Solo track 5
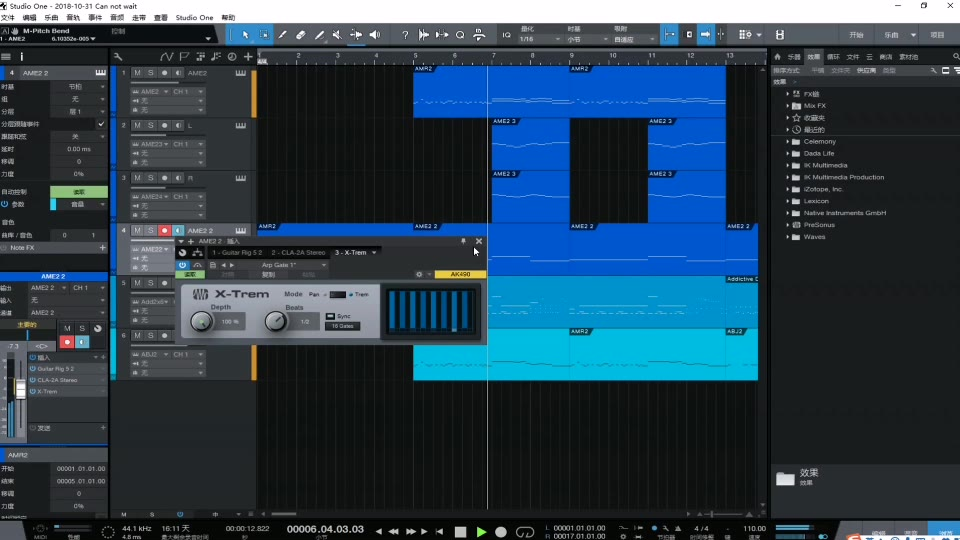 click(x=151, y=283)
